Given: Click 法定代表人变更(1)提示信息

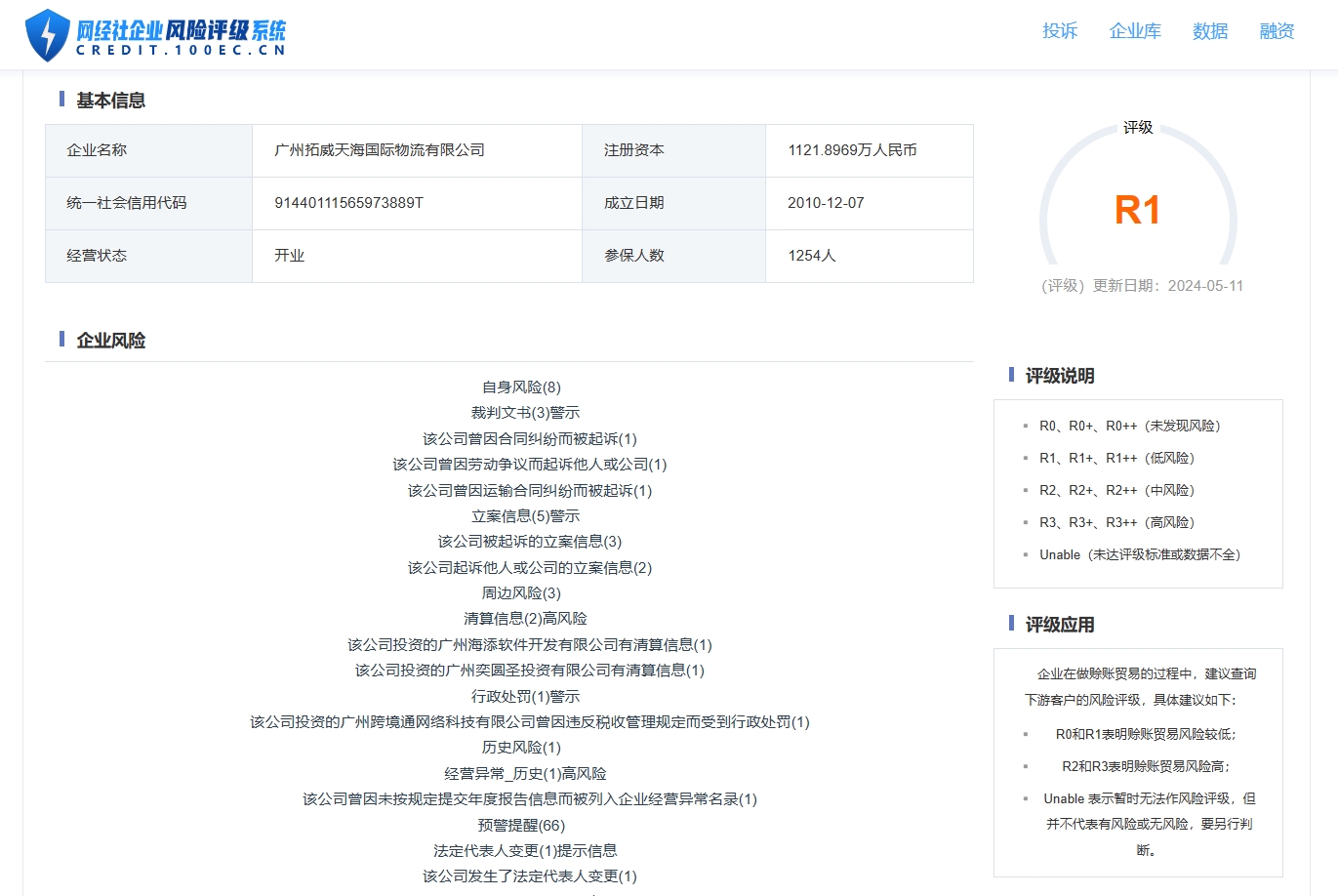Looking at the screenshot, I should 525,851.
